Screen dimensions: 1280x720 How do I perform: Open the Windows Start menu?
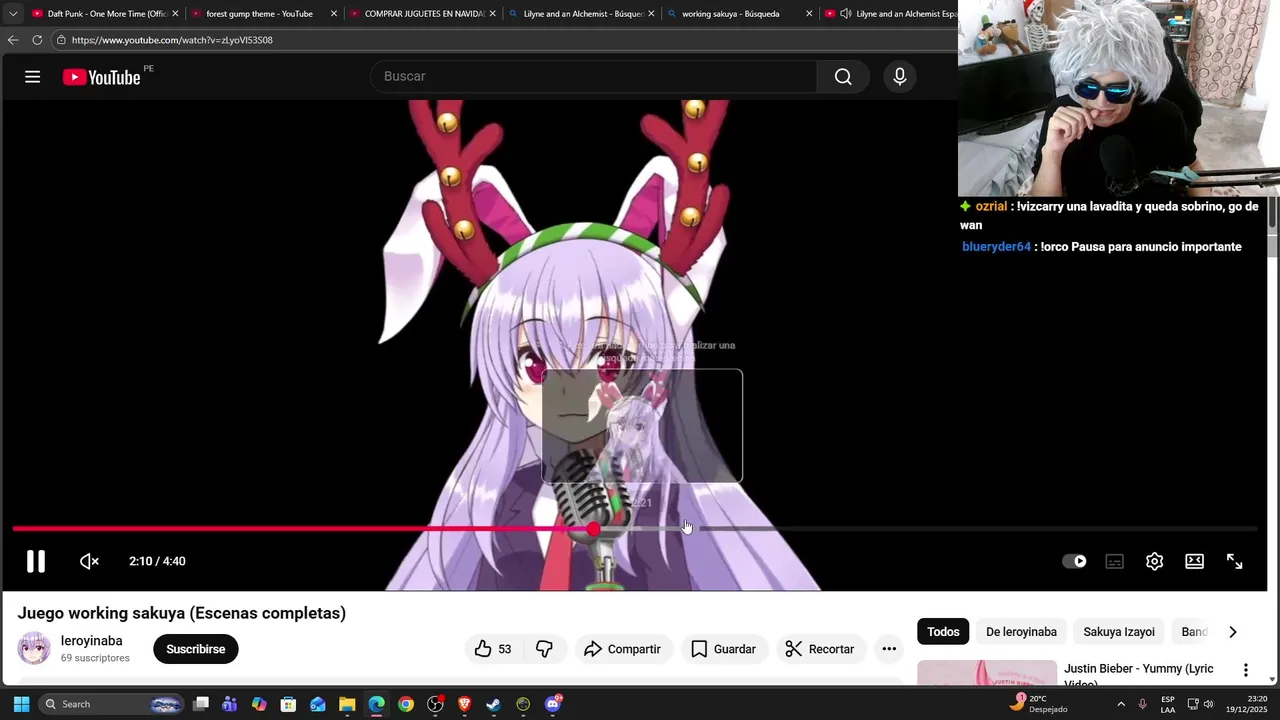(21, 704)
